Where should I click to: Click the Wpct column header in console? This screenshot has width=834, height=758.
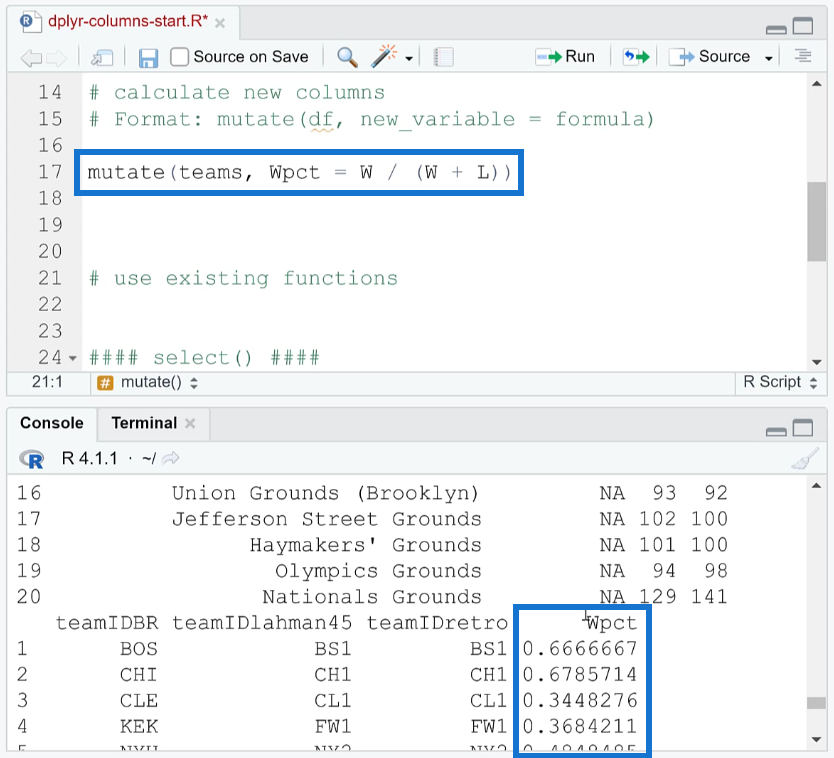[x=611, y=623]
